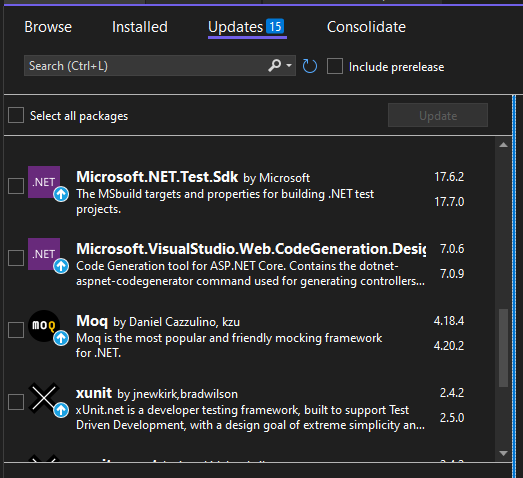
Task: Click the package list scrollbar thumb
Action: [x=504, y=348]
